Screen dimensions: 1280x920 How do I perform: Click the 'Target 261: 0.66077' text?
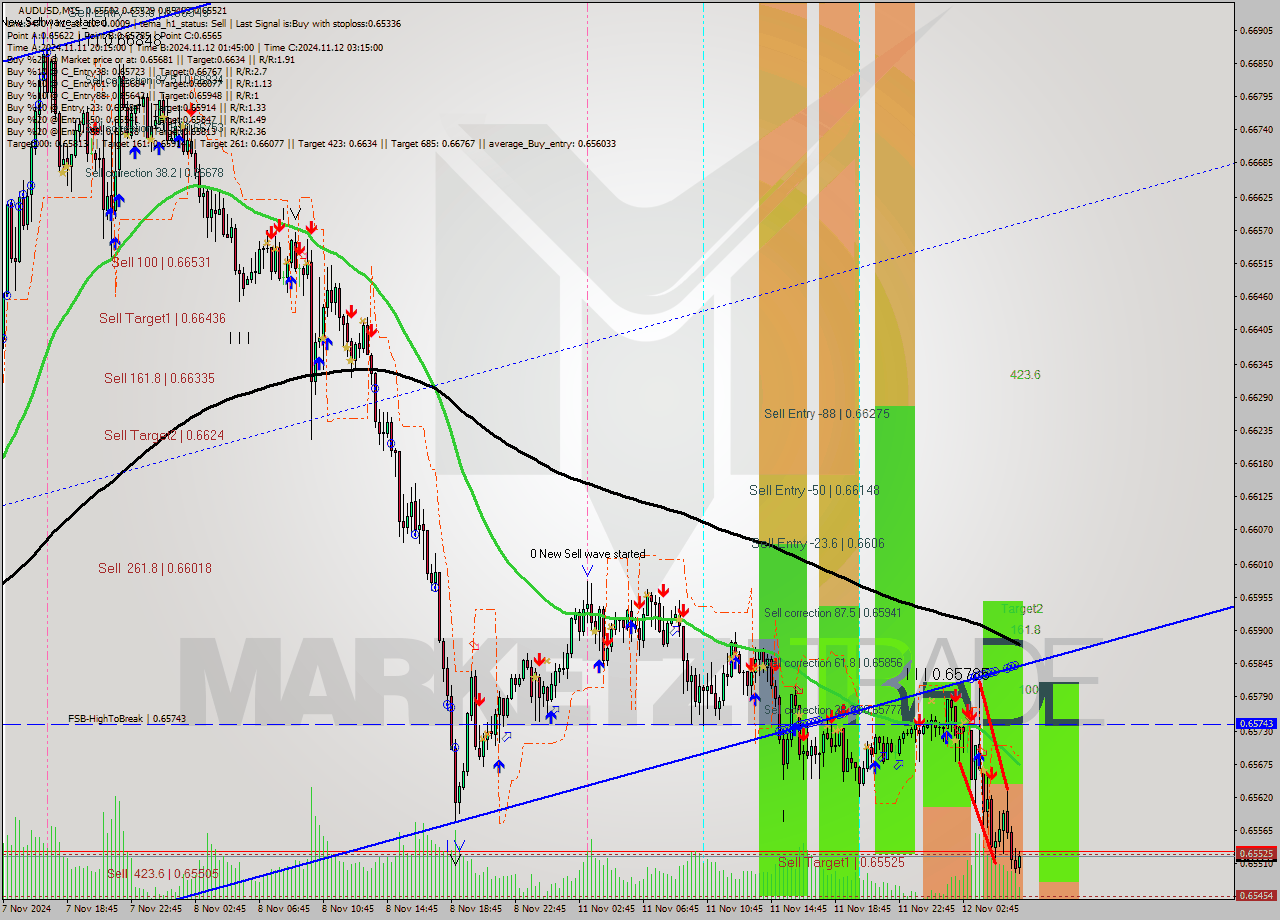(243, 144)
